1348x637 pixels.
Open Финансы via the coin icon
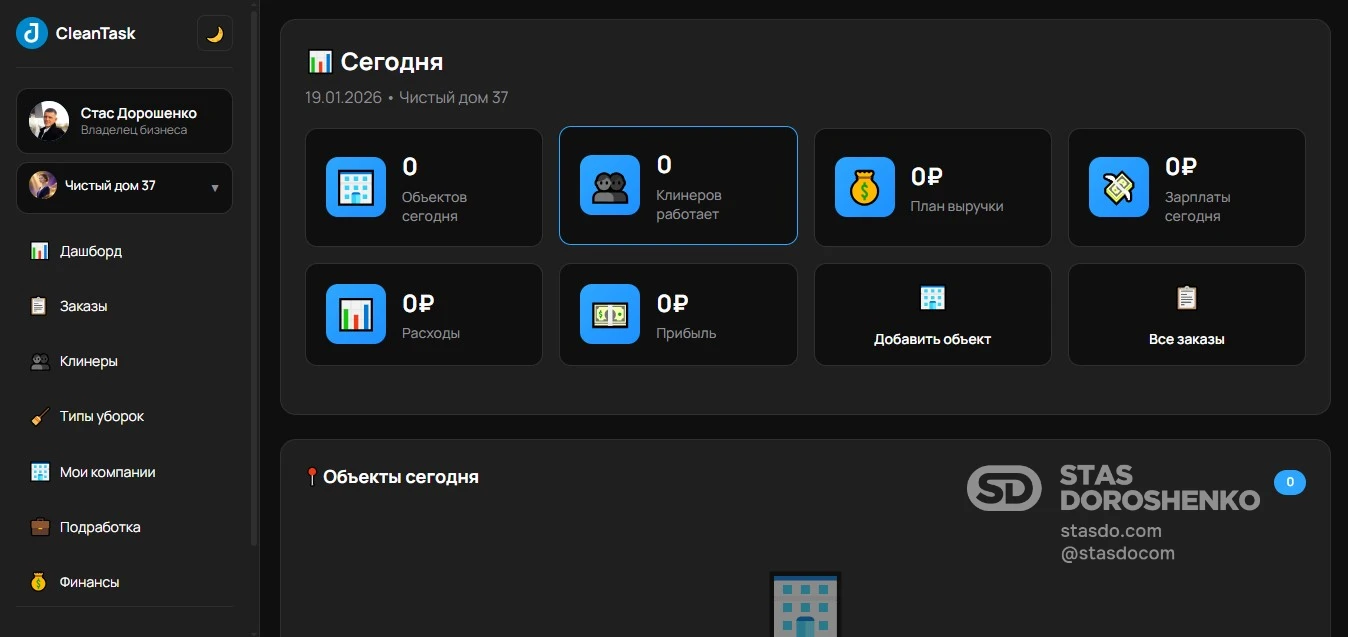tap(39, 581)
